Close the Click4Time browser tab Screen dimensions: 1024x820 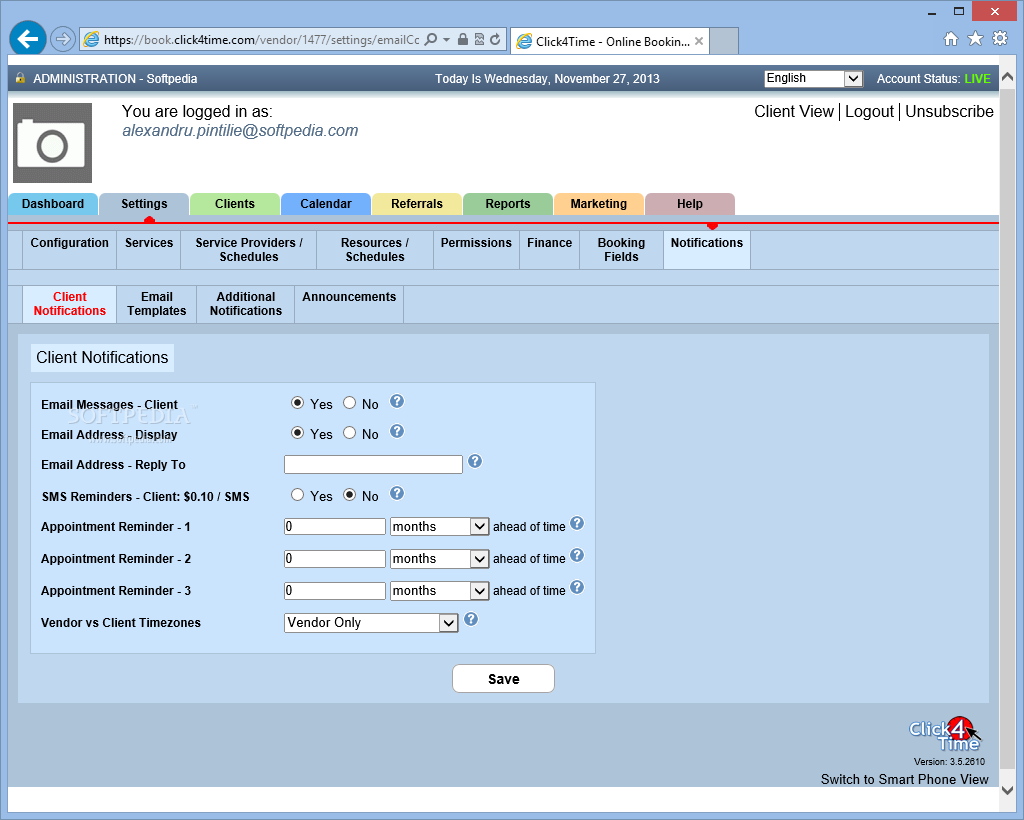(x=699, y=41)
